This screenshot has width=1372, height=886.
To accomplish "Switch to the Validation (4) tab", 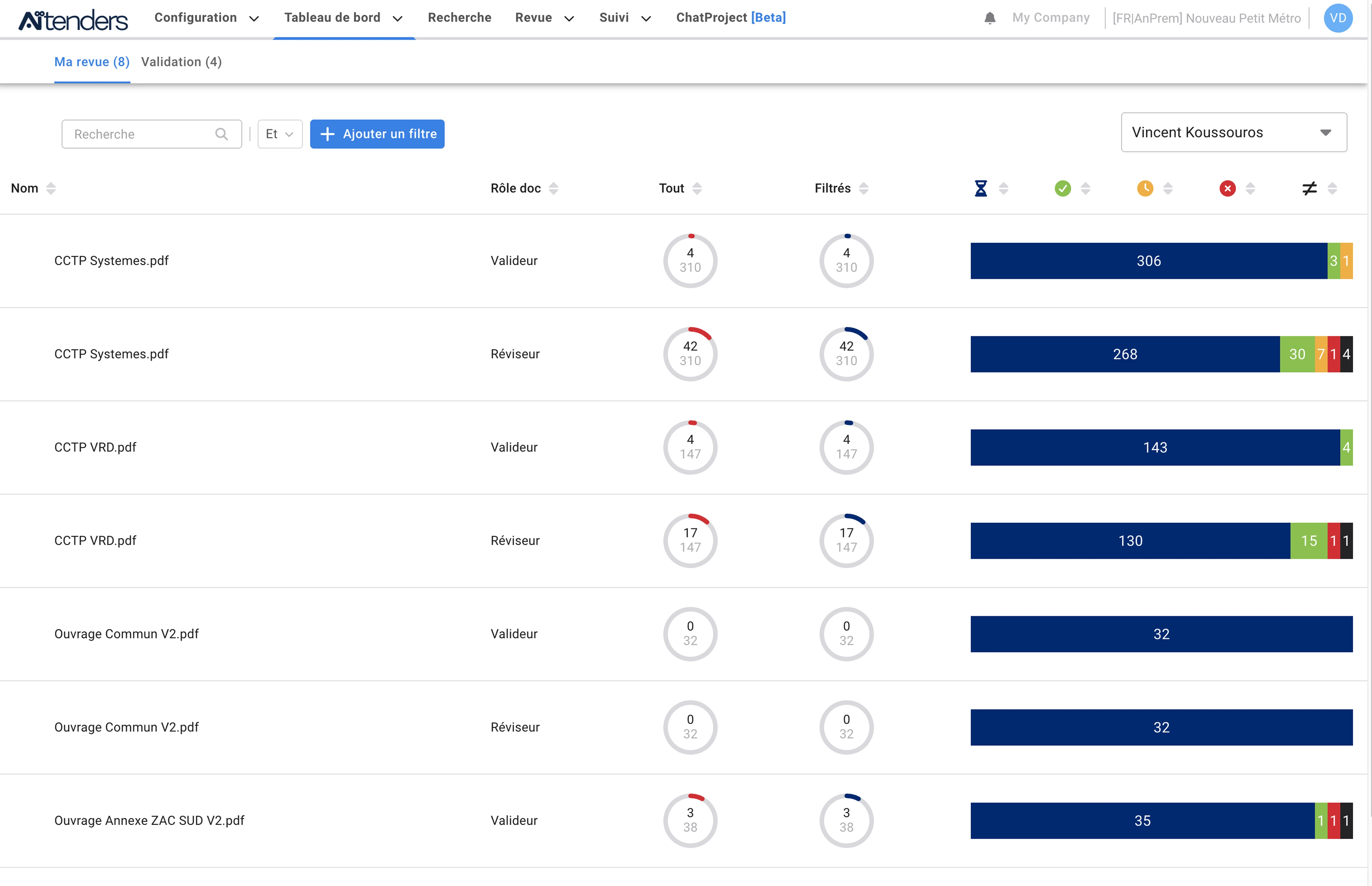I will [x=181, y=62].
